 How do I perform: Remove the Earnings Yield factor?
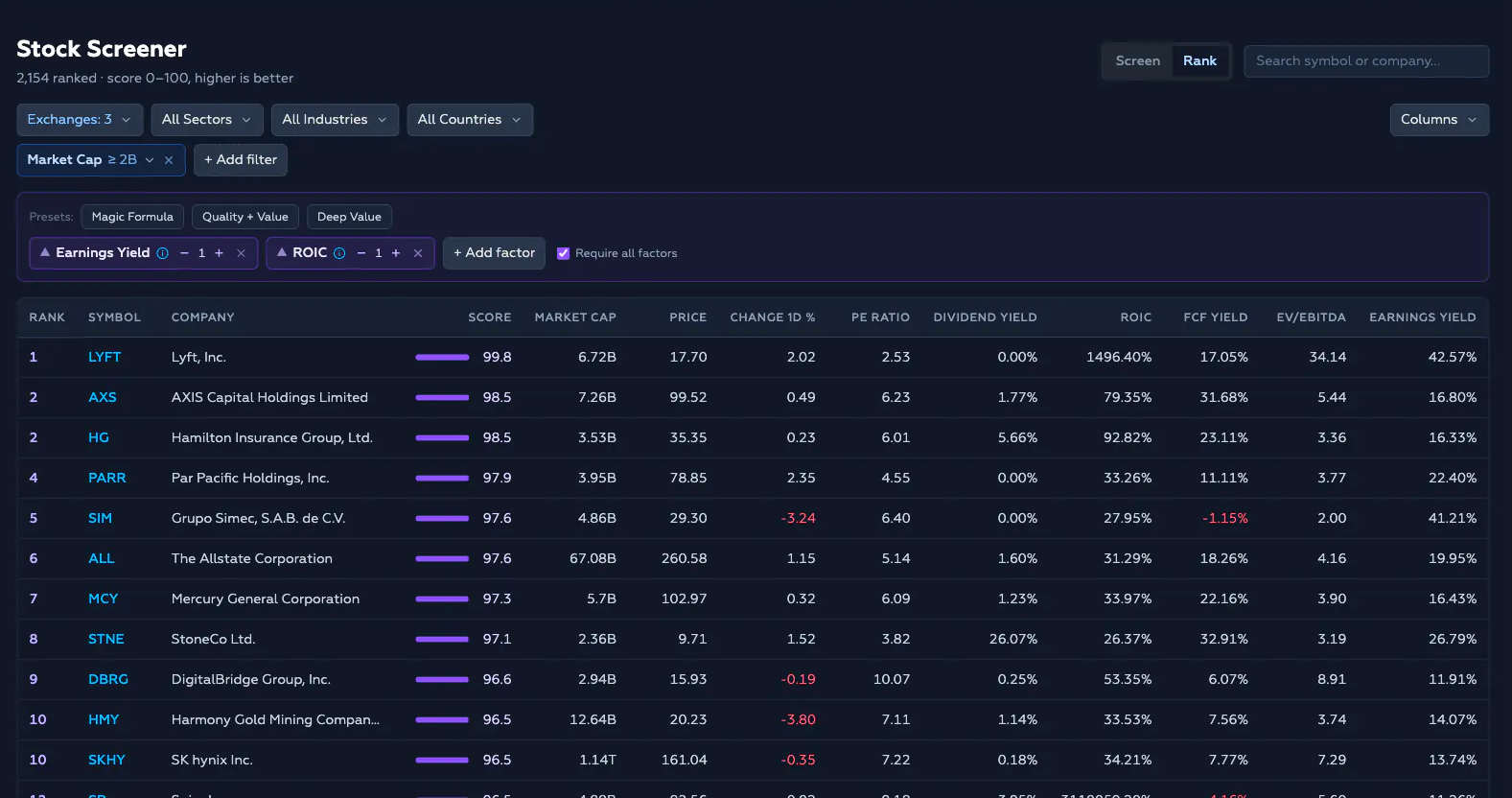click(x=241, y=253)
